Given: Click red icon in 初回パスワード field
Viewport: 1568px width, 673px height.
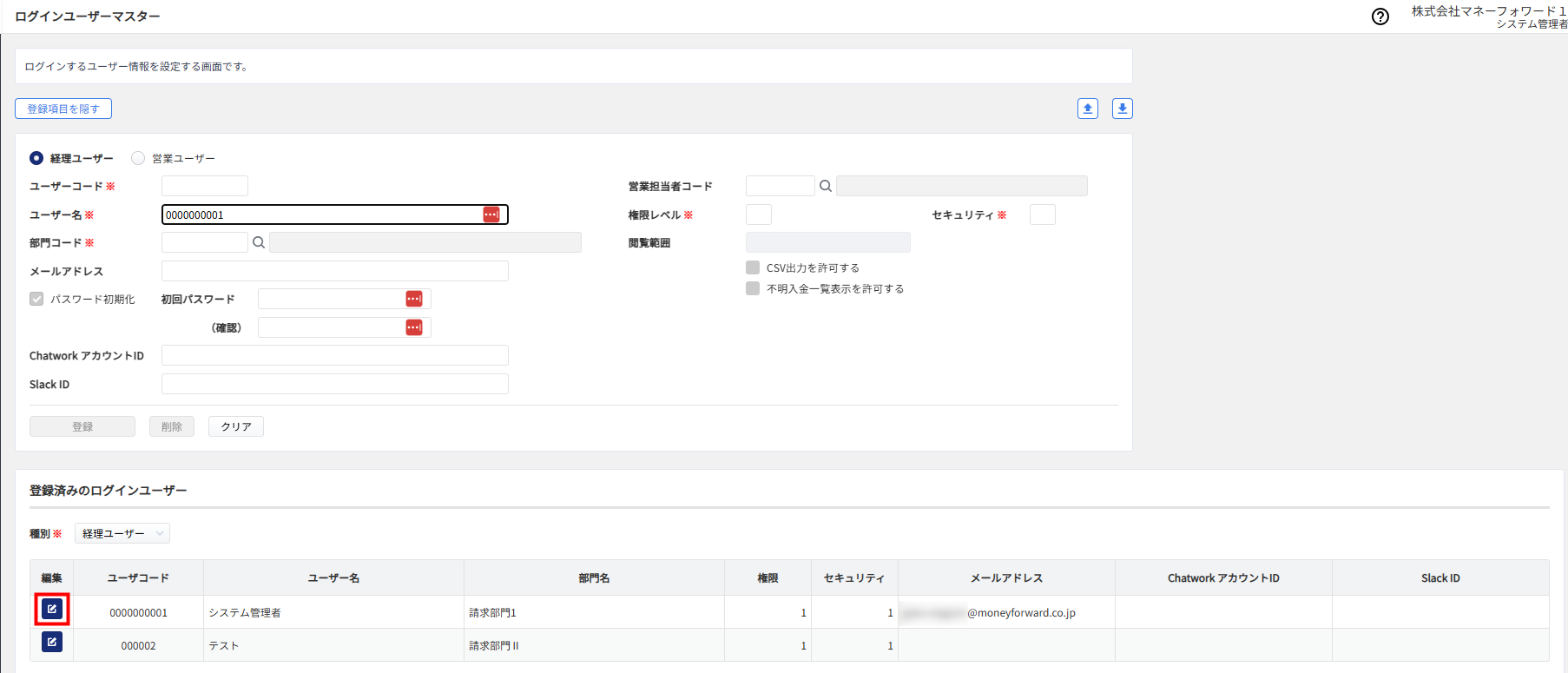Looking at the screenshot, I should 414,299.
